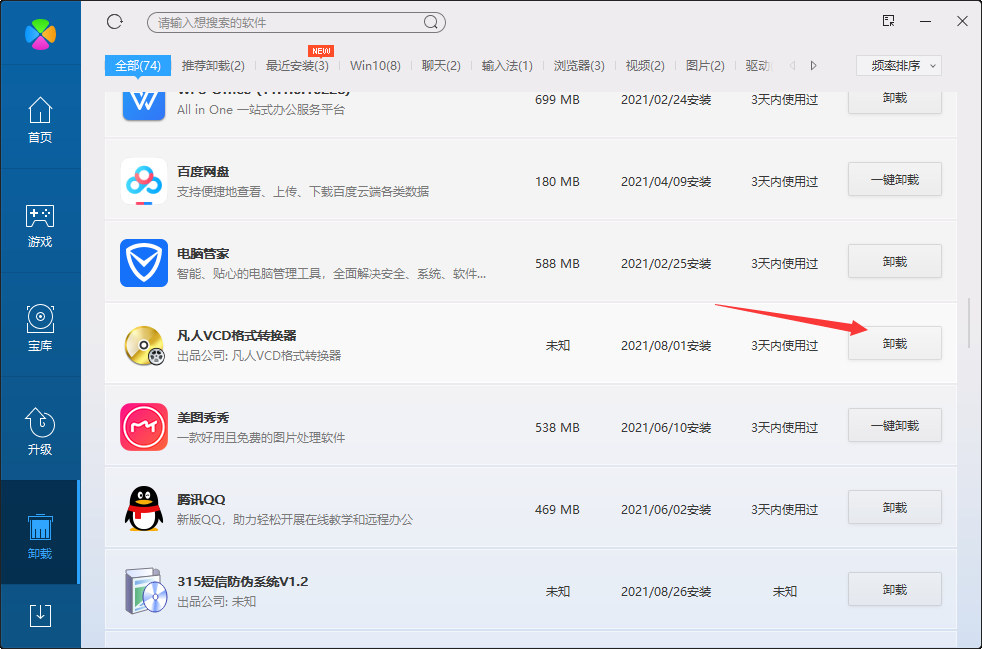Screen dimensions: 982x649
Task: Click the 腾讯QQ title text
Action: [x=201, y=500]
